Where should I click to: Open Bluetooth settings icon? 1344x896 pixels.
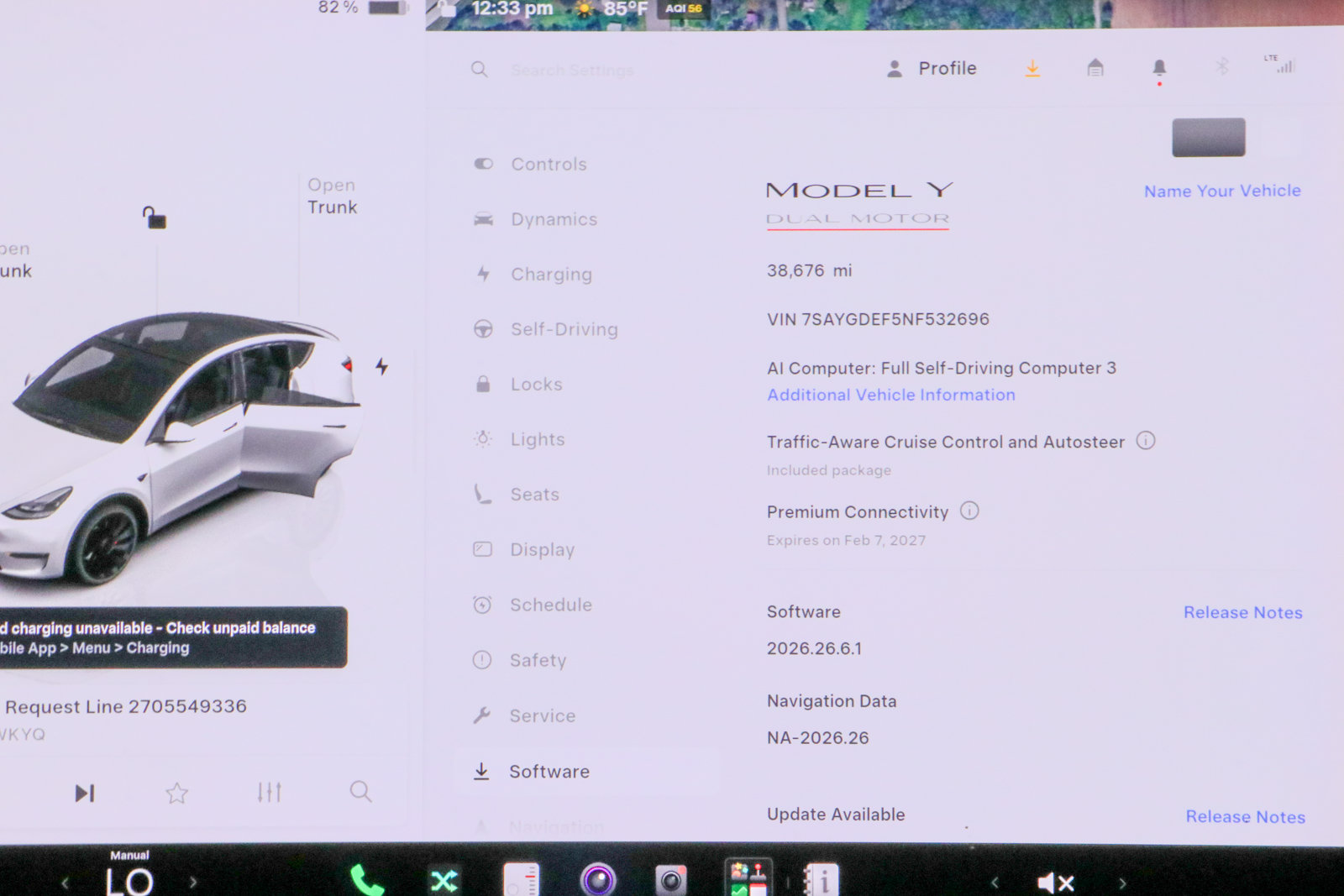pos(1222,65)
